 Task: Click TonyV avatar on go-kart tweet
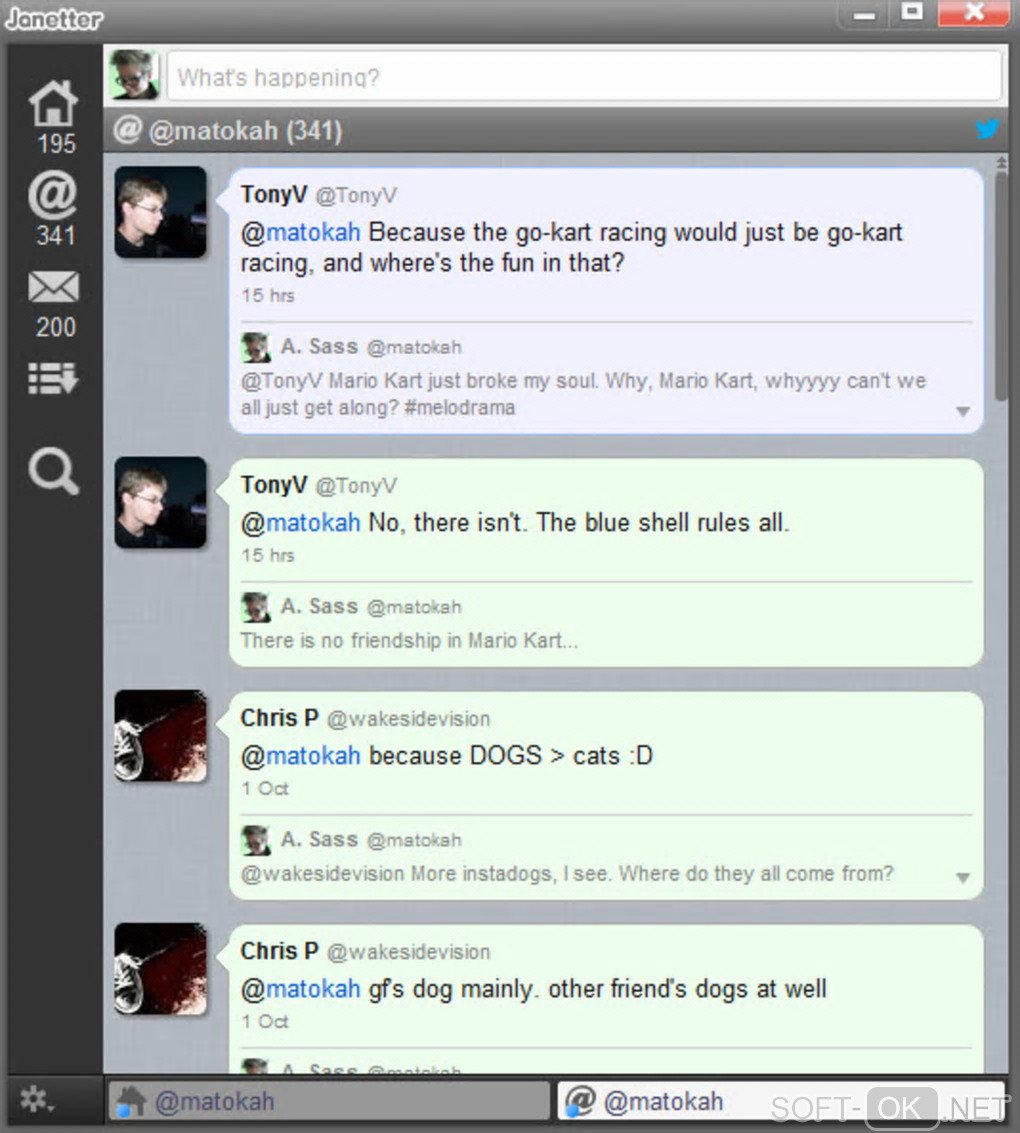click(160, 212)
